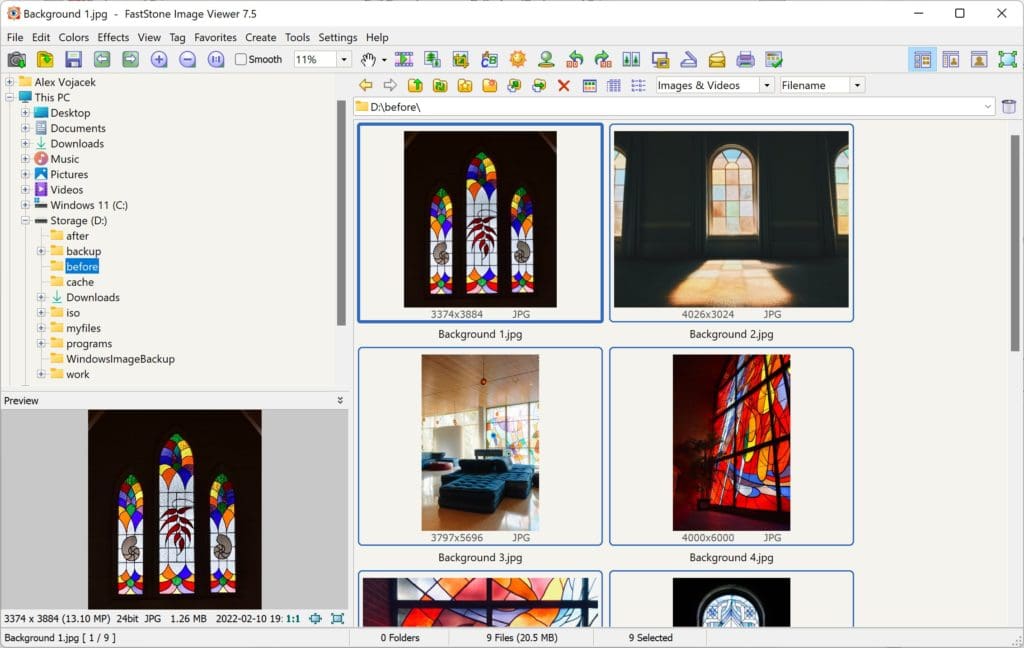Delete the selected files with the red X

coord(564,86)
